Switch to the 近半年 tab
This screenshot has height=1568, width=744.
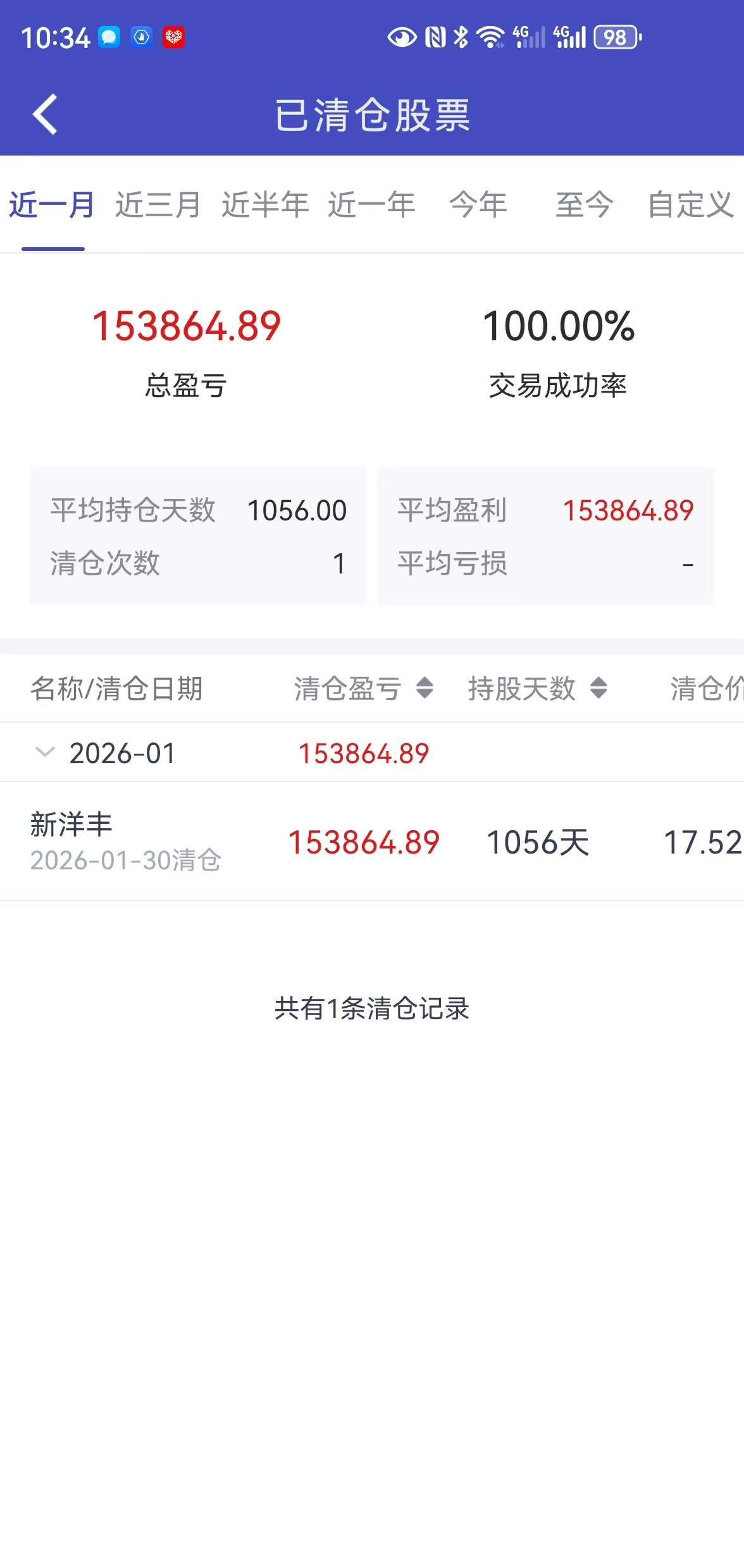(x=265, y=205)
